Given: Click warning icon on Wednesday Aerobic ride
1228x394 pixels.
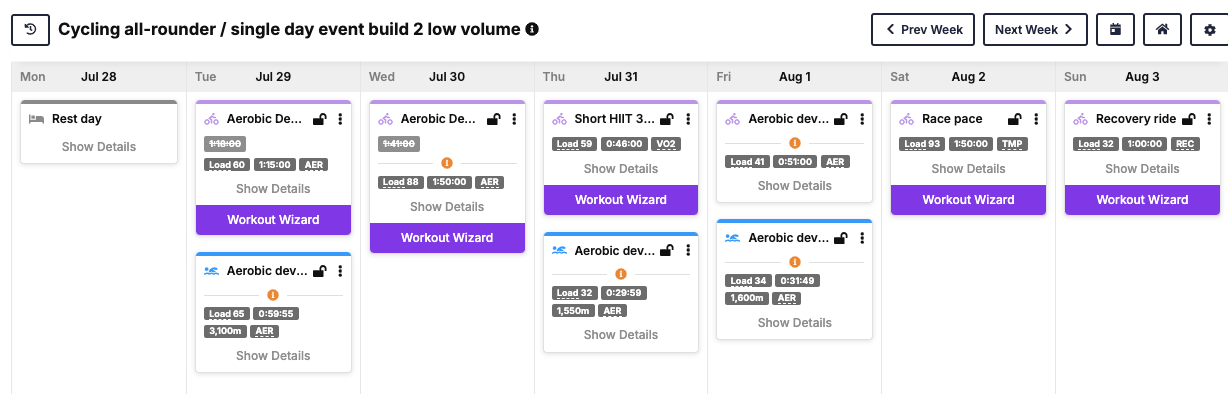Looking at the screenshot, I should click(x=447, y=163).
